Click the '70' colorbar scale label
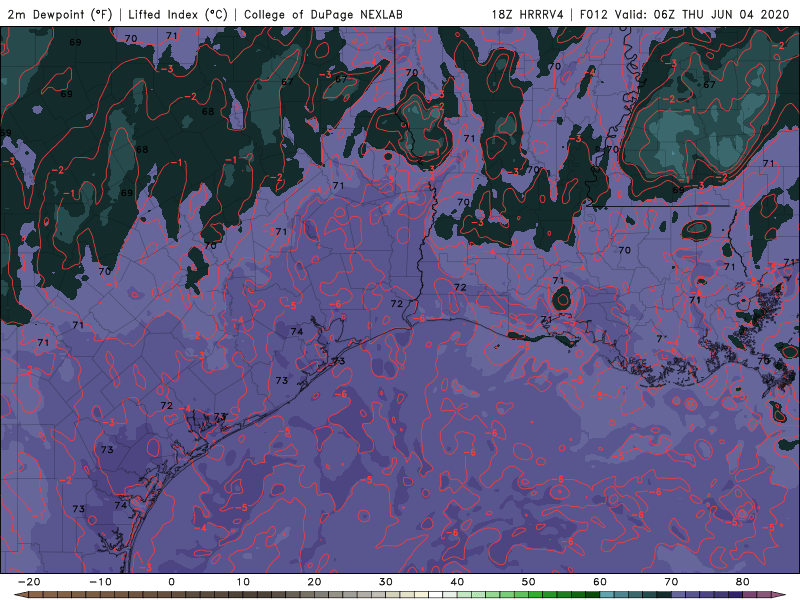 click(671, 582)
